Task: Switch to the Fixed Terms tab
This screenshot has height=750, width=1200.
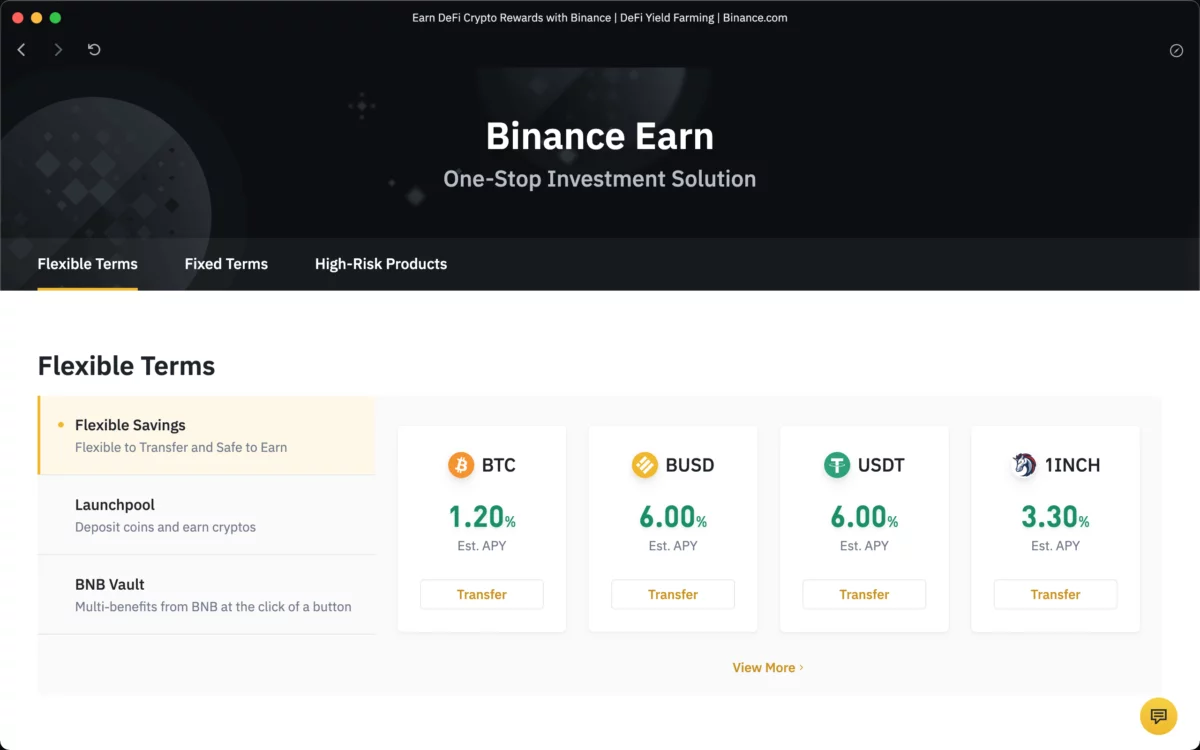Action: coord(226,264)
